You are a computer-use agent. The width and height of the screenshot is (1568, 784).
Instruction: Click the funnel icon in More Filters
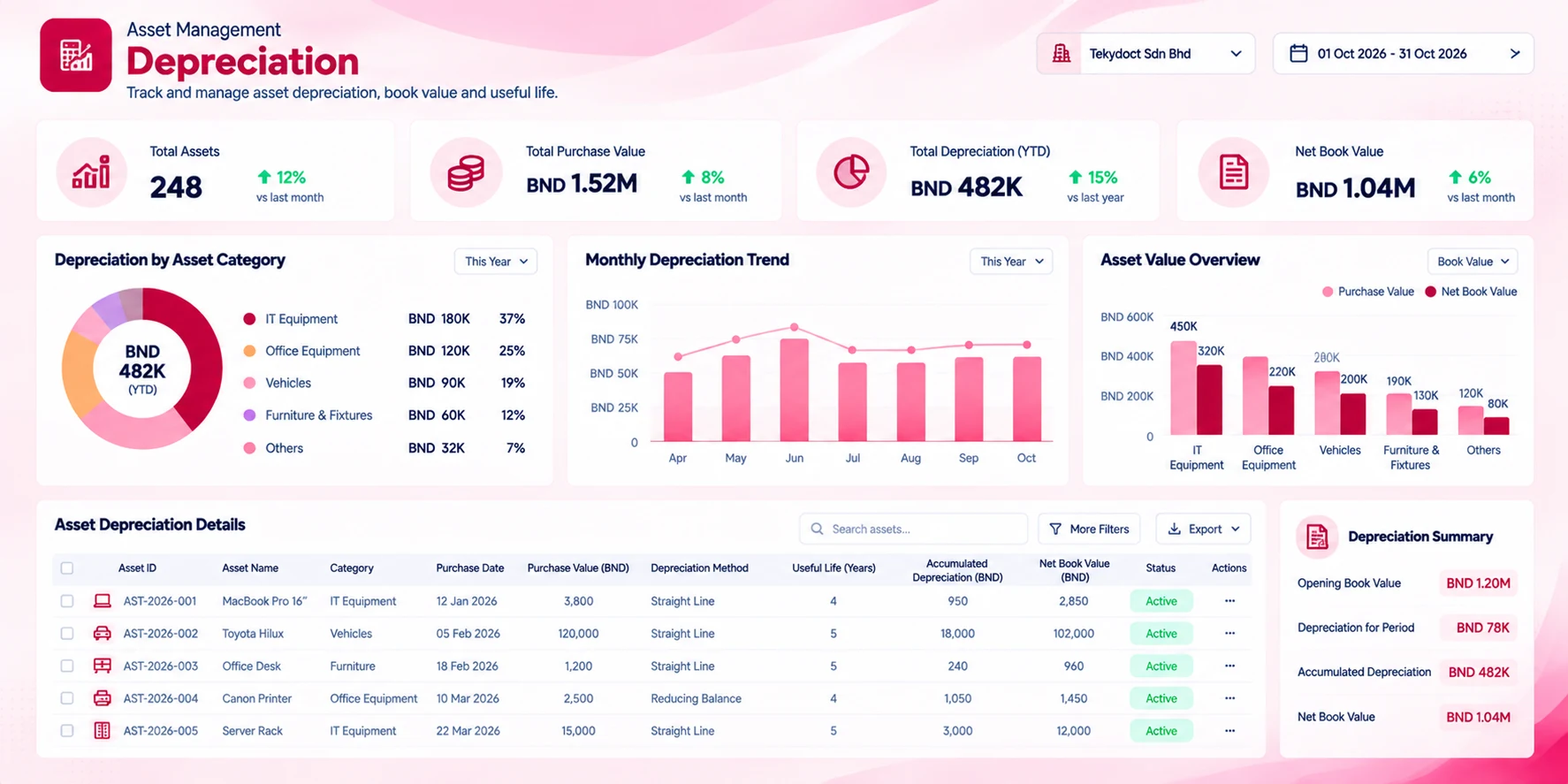click(1055, 529)
